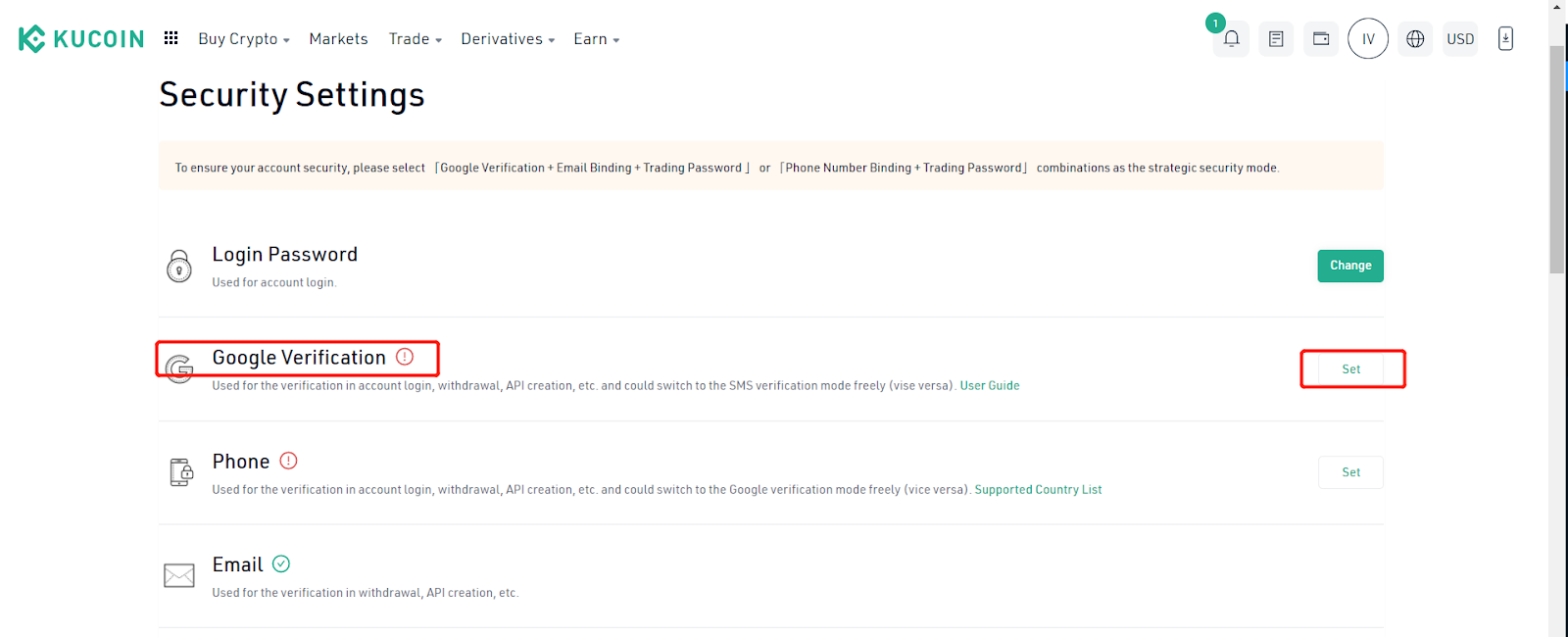Viewport: 1568px width, 637px height.
Task: Click the Phone warning status icon
Action: click(x=288, y=461)
